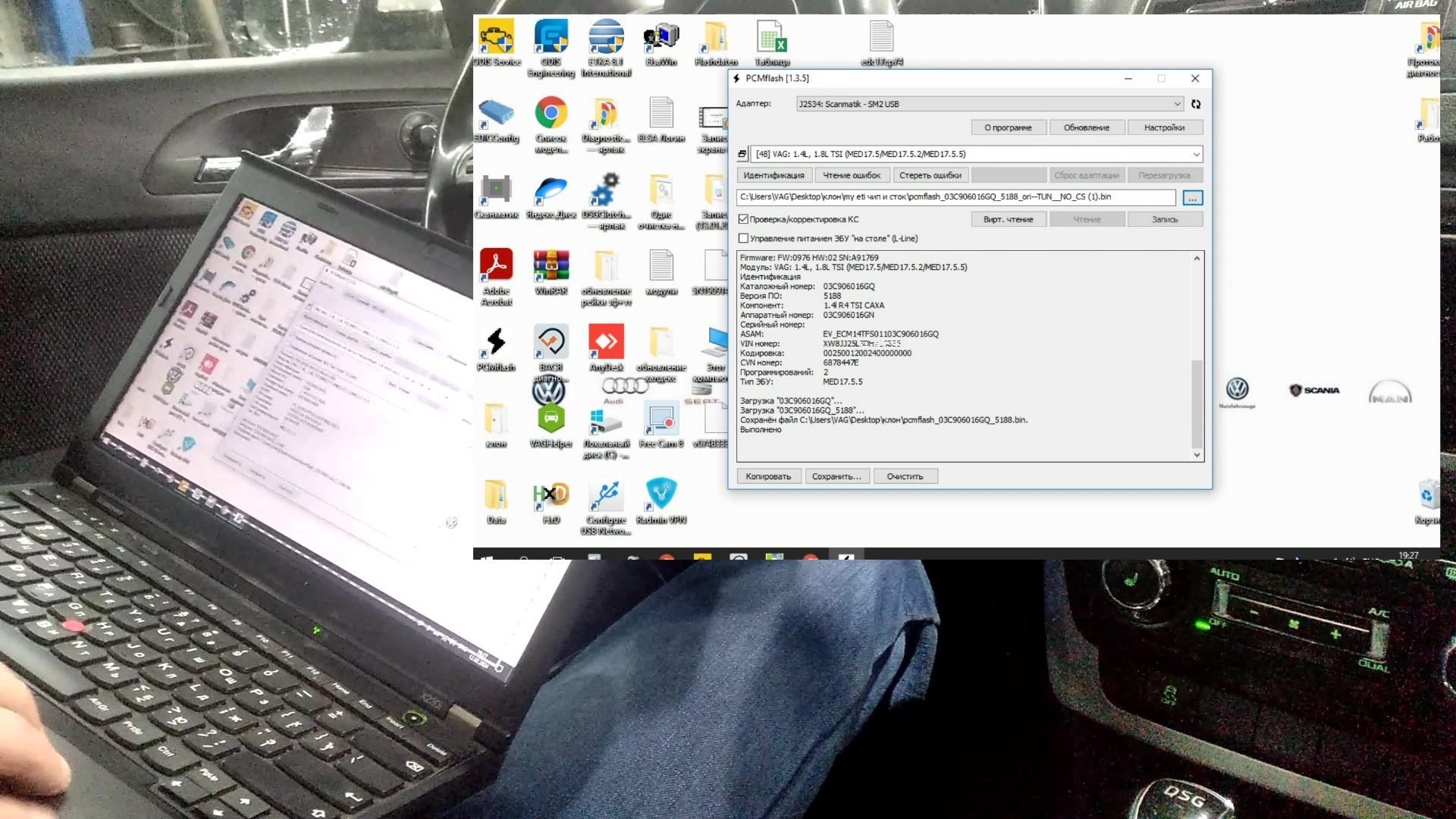Open the ODIS Service desktop shortcut
Screen dimensions: 1456x819
[496, 42]
